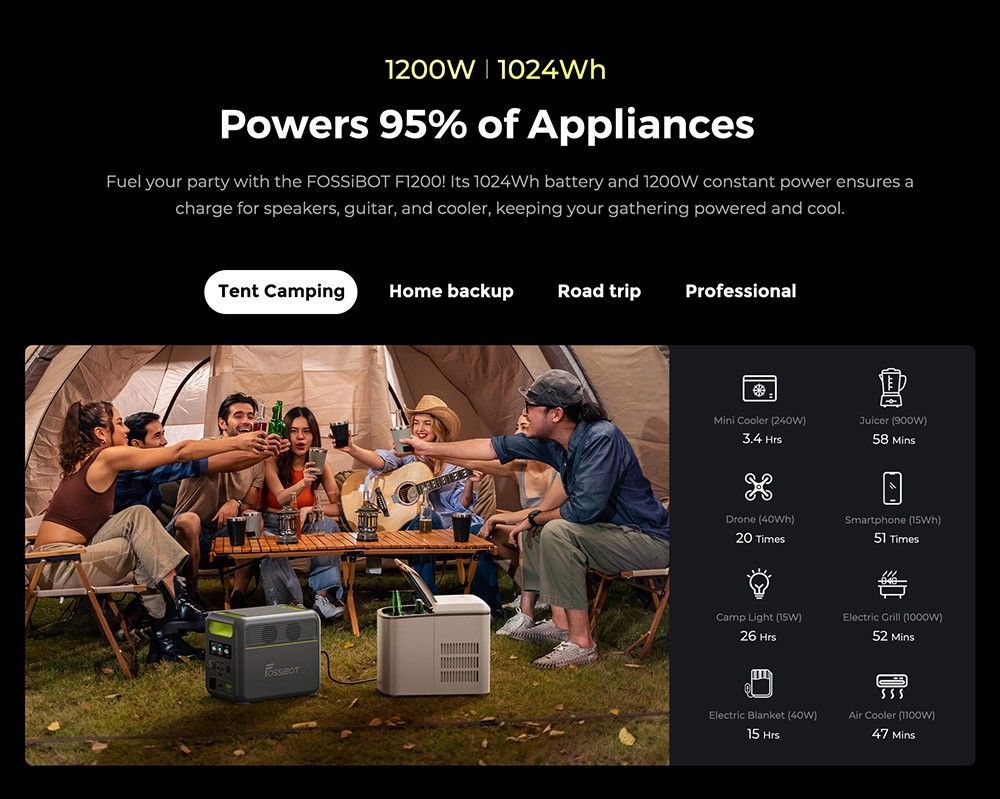Viewport: 1000px width, 799px height.
Task: Click the Electric Blanket icon
Action: point(759,683)
